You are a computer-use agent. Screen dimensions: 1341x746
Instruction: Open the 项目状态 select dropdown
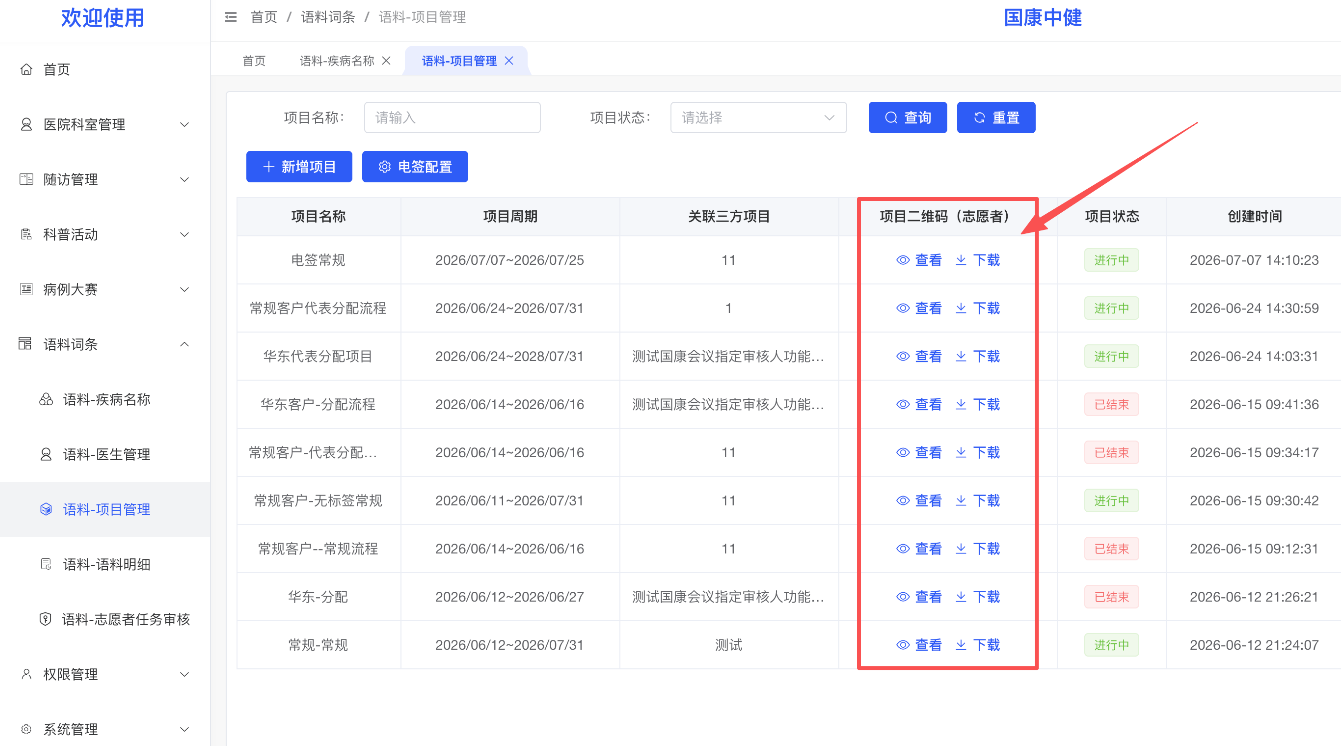point(758,117)
